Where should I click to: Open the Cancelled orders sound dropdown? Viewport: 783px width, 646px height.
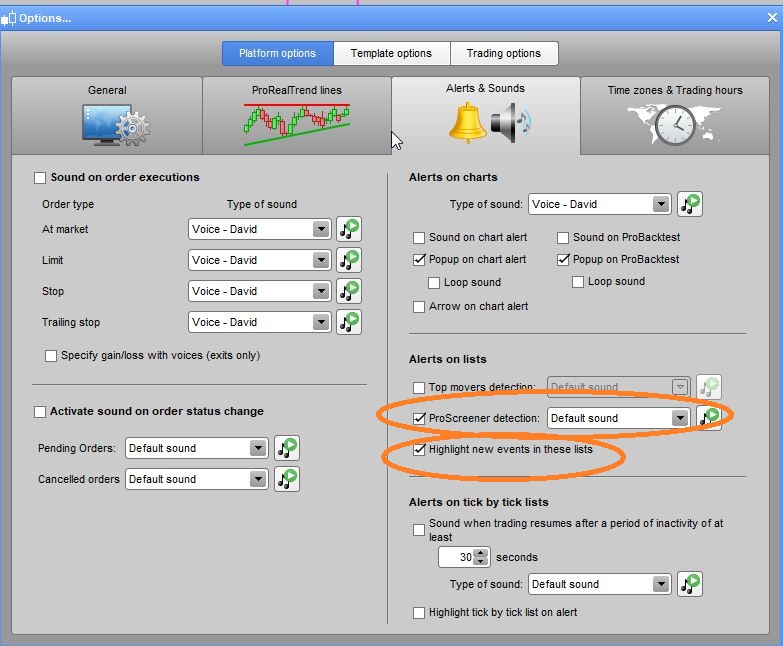pyautogui.click(x=197, y=479)
